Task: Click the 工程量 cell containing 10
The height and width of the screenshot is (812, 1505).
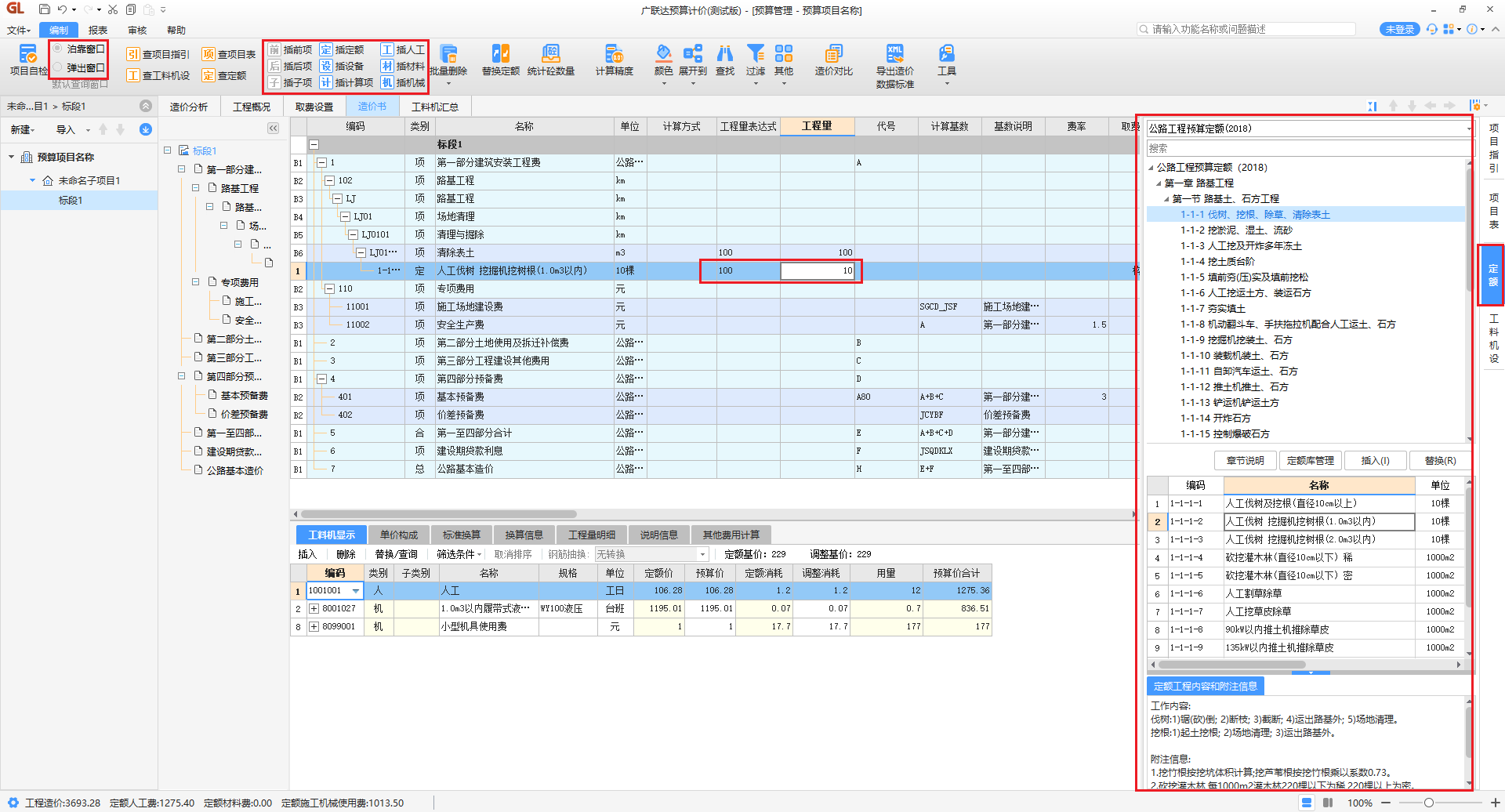Action: [818, 271]
